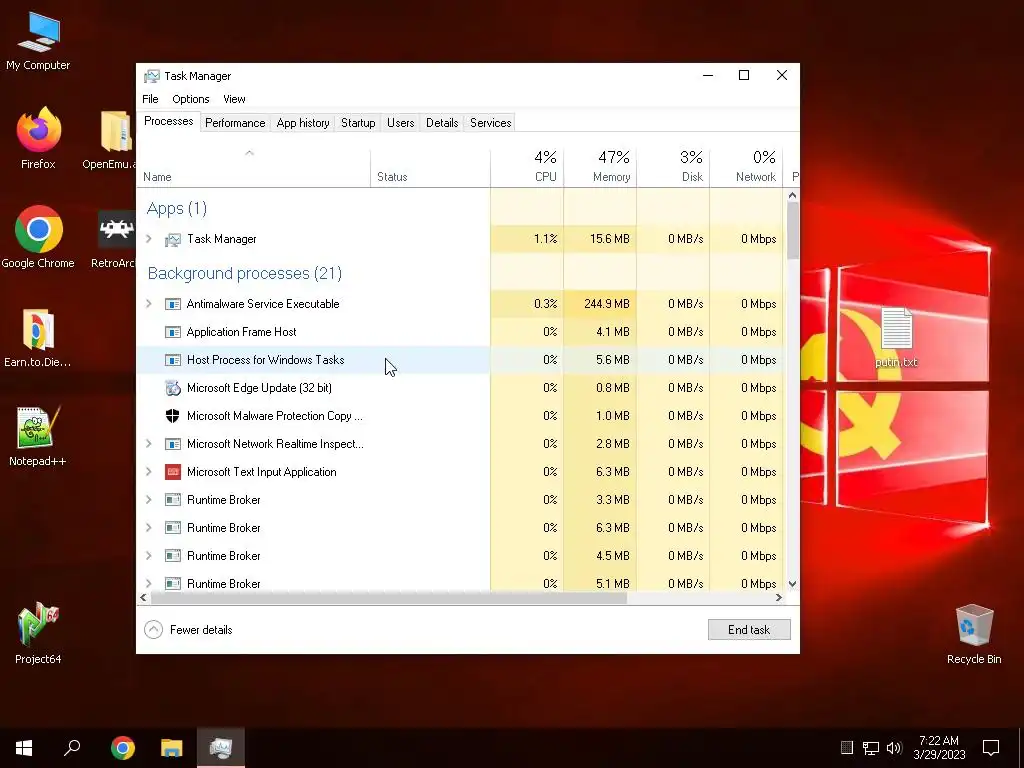Select the Processes tab
Viewport: 1024px width, 768px height.
tap(168, 121)
